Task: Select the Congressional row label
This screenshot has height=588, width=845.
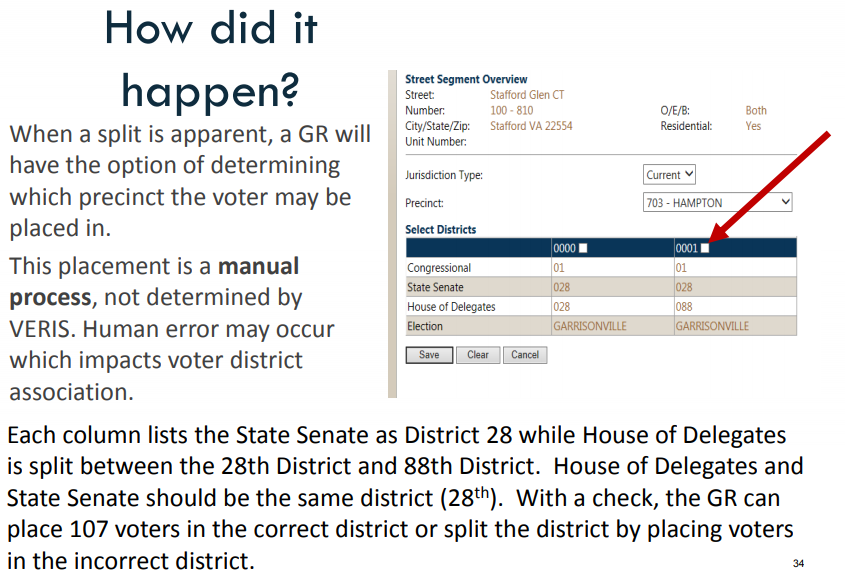Action: click(x=439, y=268)
